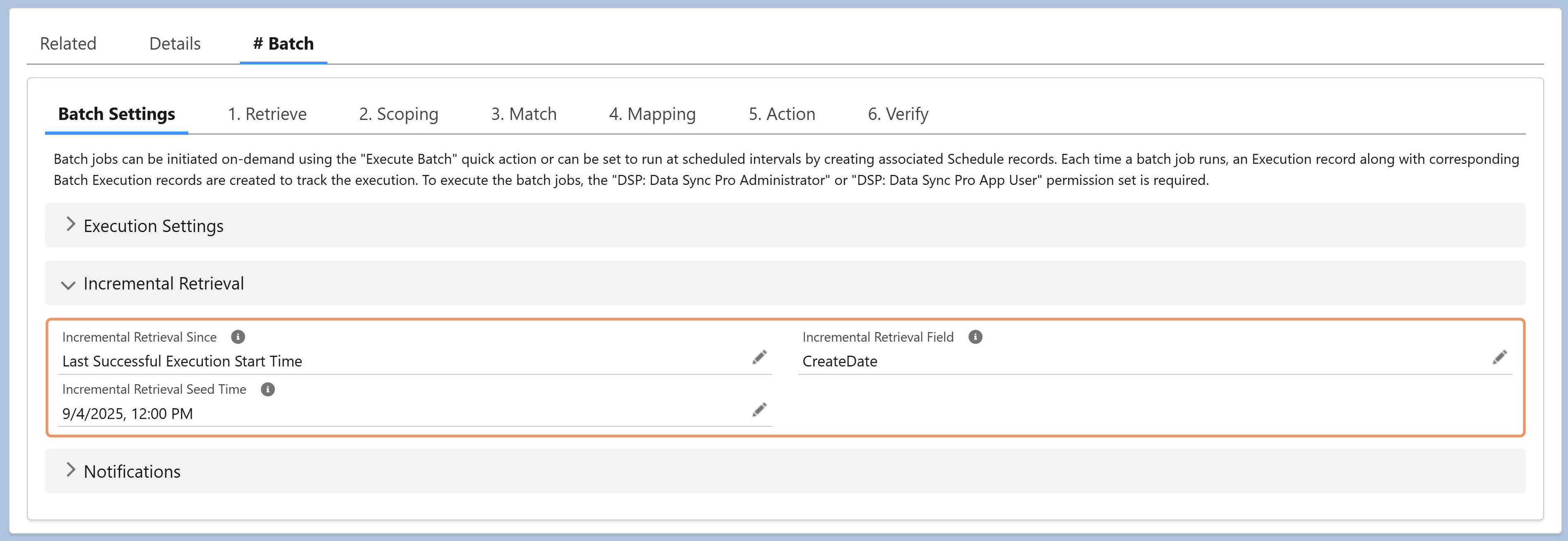Click the Incremental Retrieval Since label
The width and height of the screenshot is (1568, 541).
tap(139, 337)
